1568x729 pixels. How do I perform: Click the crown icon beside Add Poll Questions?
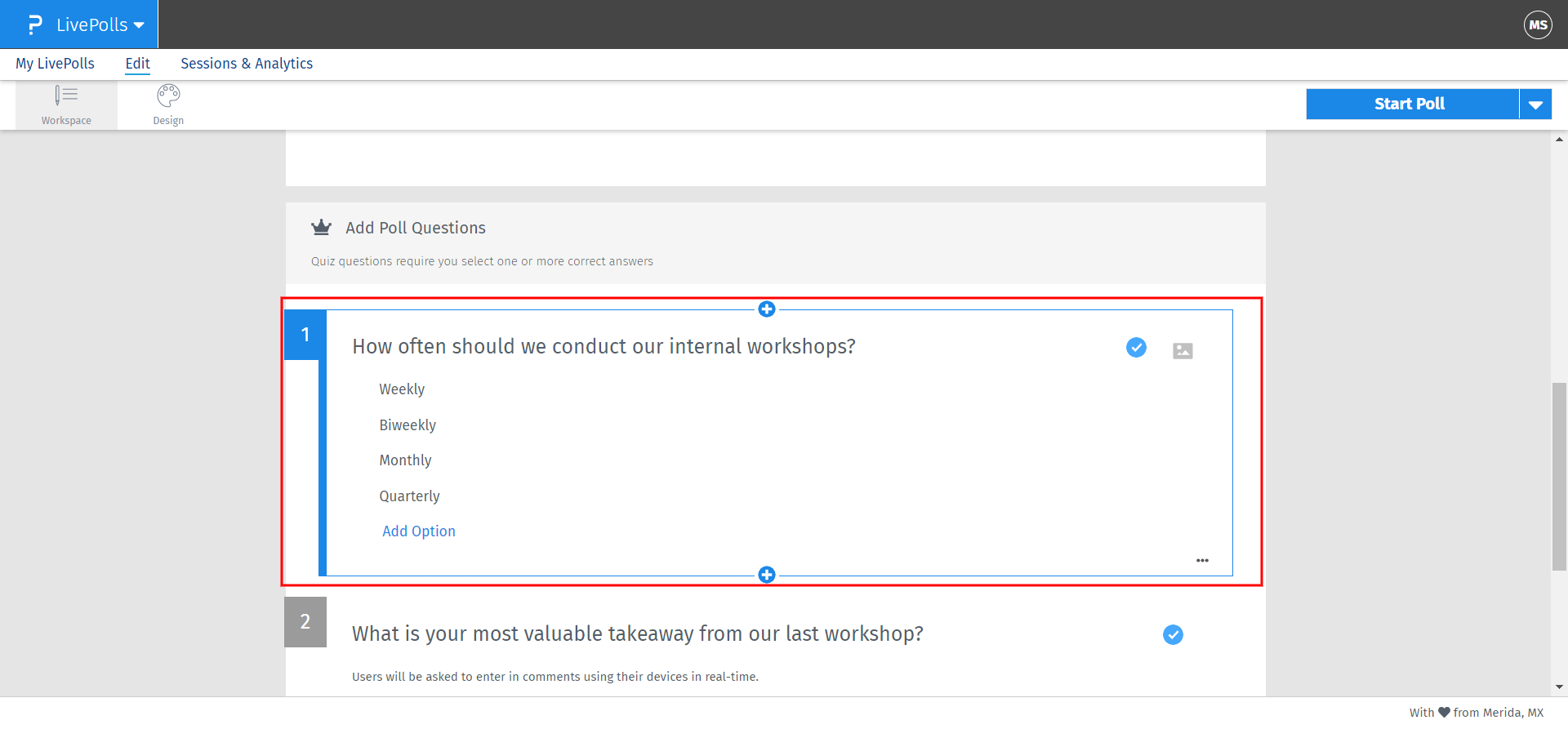pyautogui.click(x=321, y=228)
